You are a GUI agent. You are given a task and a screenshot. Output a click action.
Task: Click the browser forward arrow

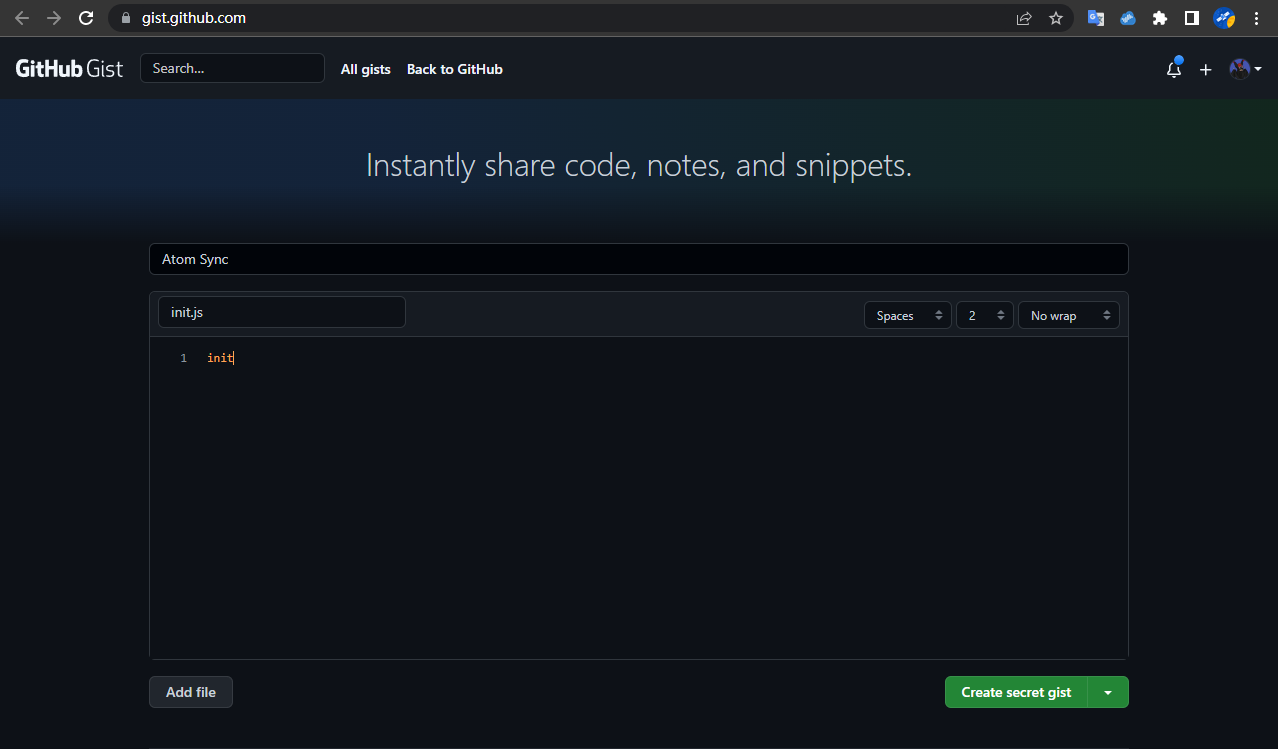(54, 18)
